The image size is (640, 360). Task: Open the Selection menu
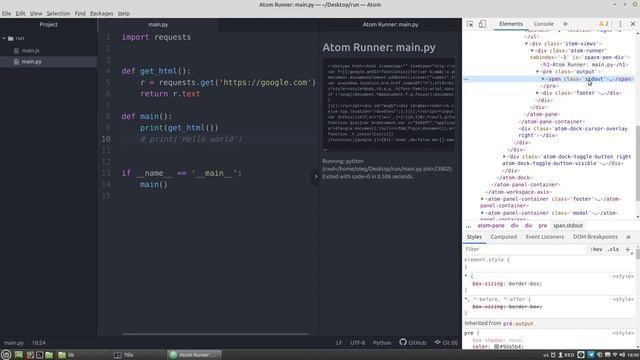pos(58,13)
